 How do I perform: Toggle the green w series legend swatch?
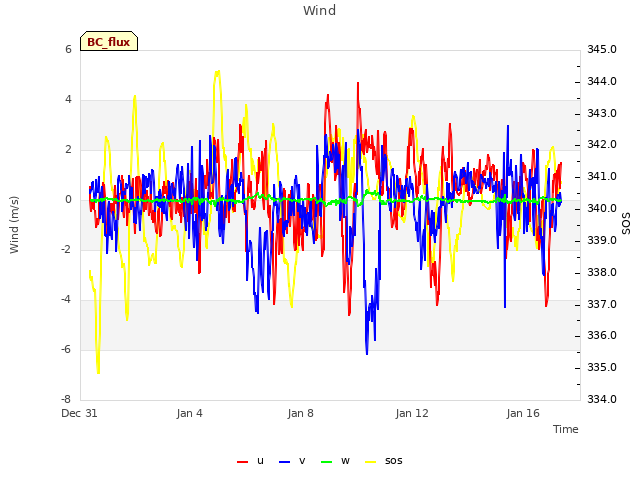click(327, 462)
